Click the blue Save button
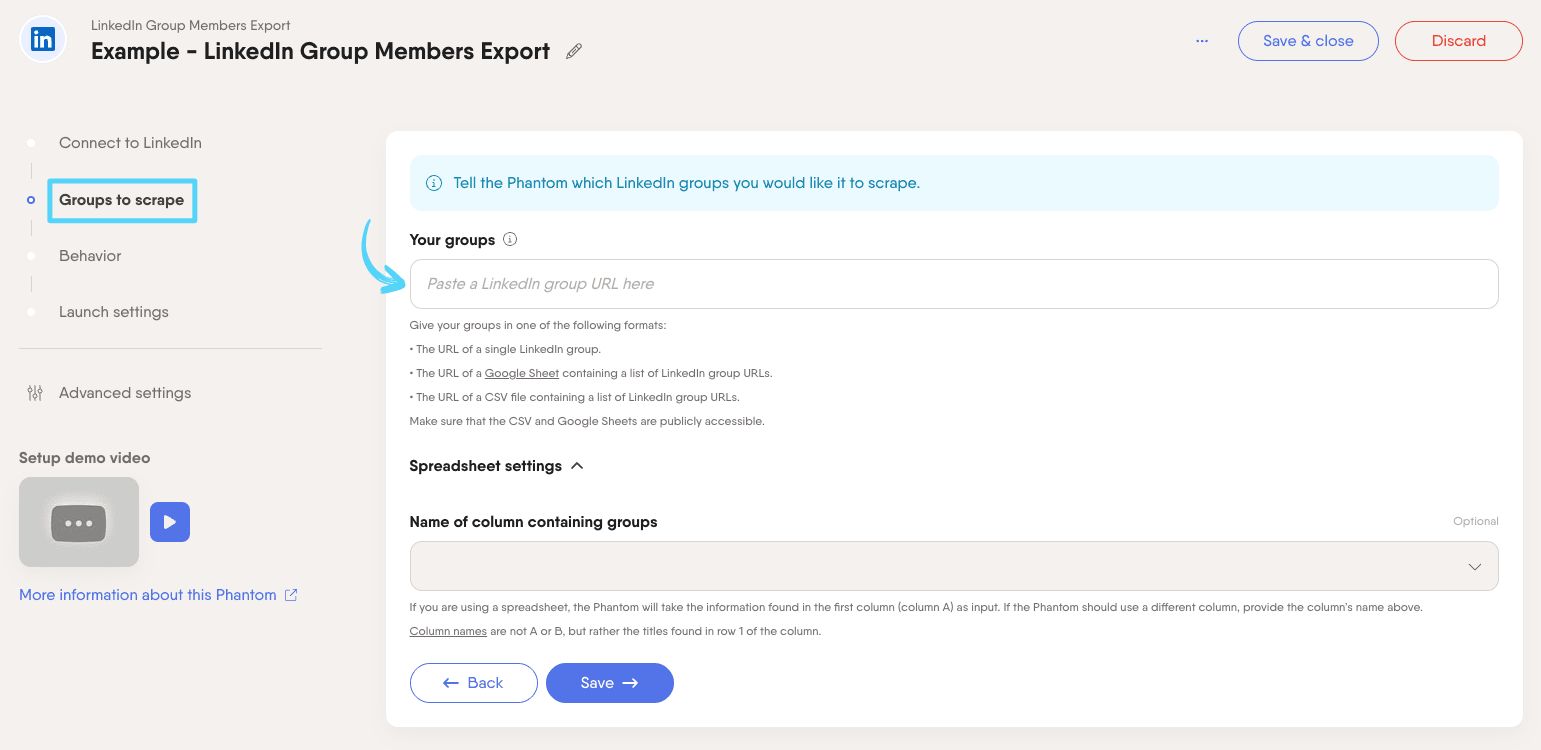The image size is (1541, 750). click(609, 683)
